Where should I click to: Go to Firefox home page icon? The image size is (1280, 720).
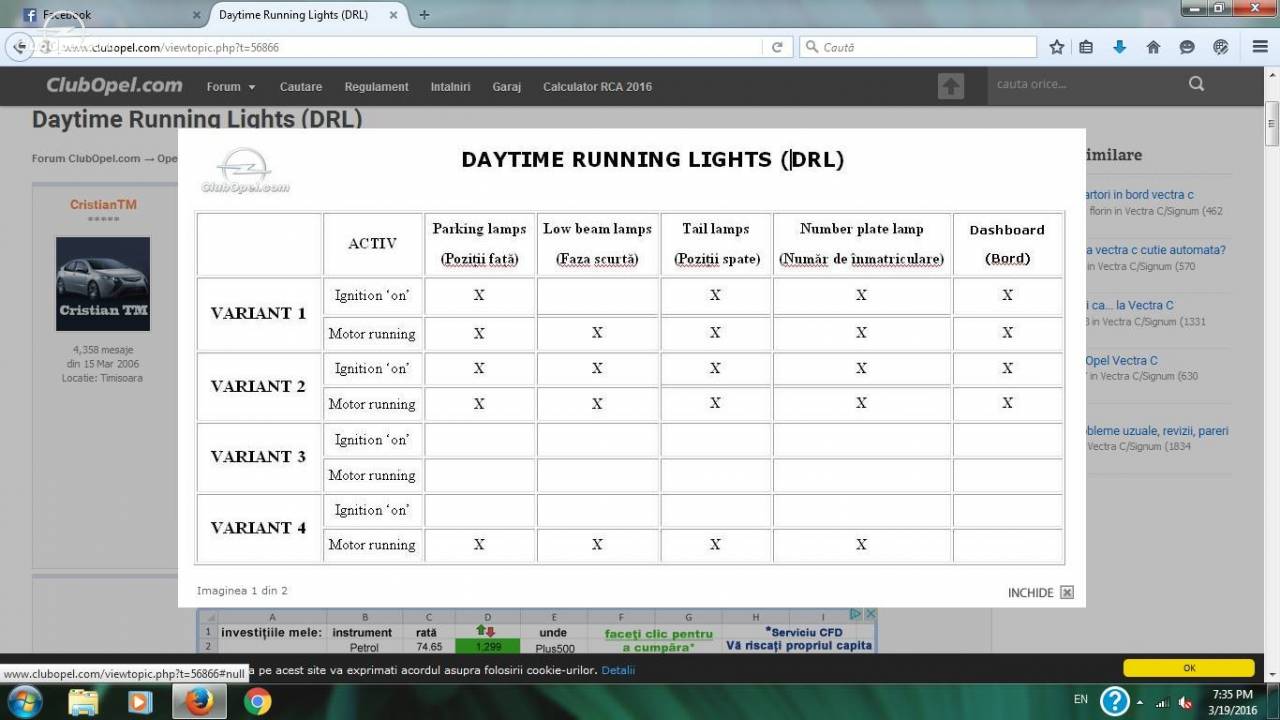pos(1153,47)
